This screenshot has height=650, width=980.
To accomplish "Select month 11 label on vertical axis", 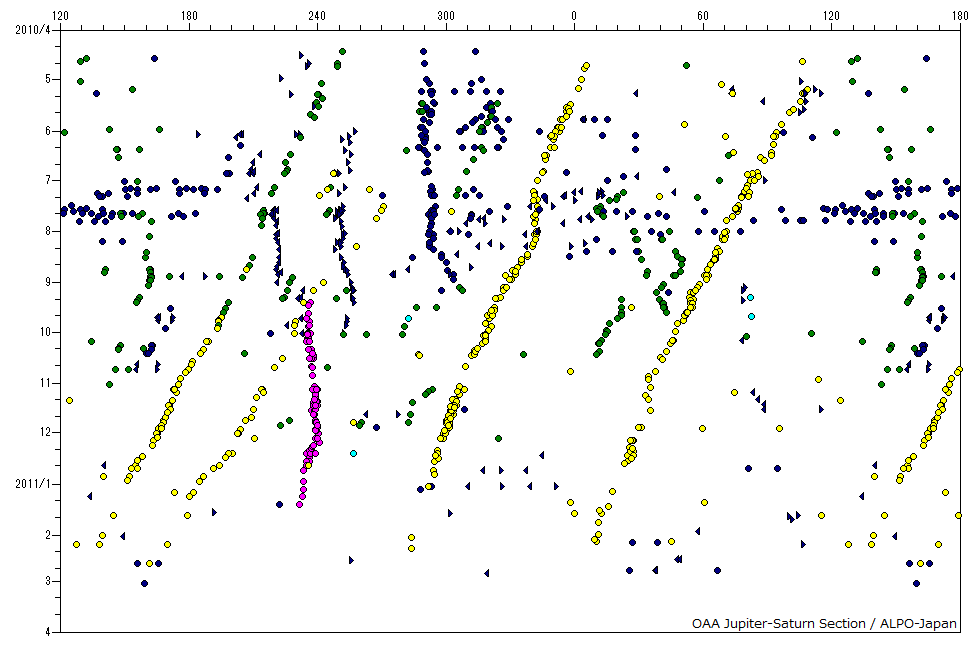I will [45, 382].
